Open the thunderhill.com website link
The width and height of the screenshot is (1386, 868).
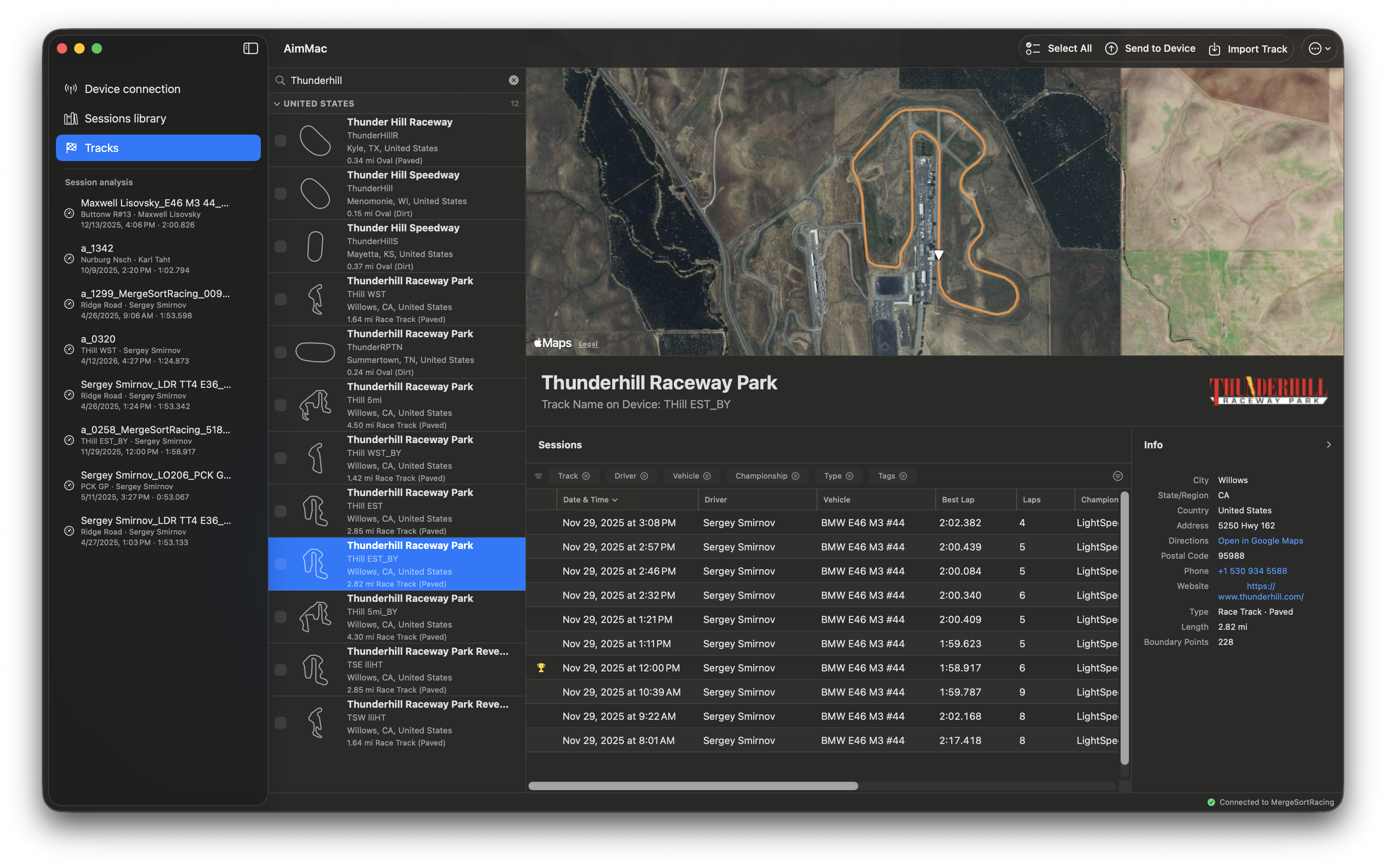[x=1261, y=591]
